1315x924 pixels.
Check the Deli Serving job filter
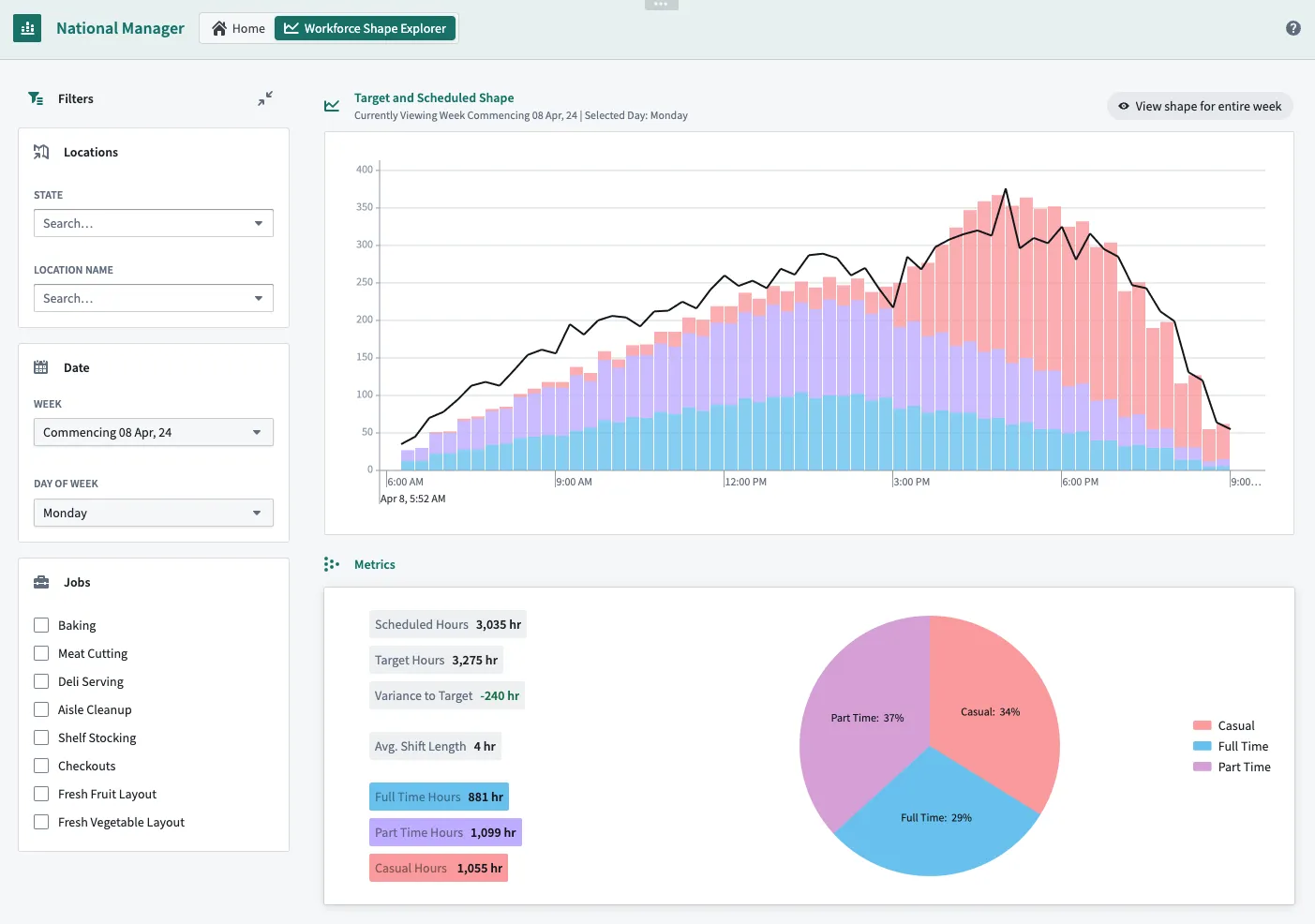[41, 681]
